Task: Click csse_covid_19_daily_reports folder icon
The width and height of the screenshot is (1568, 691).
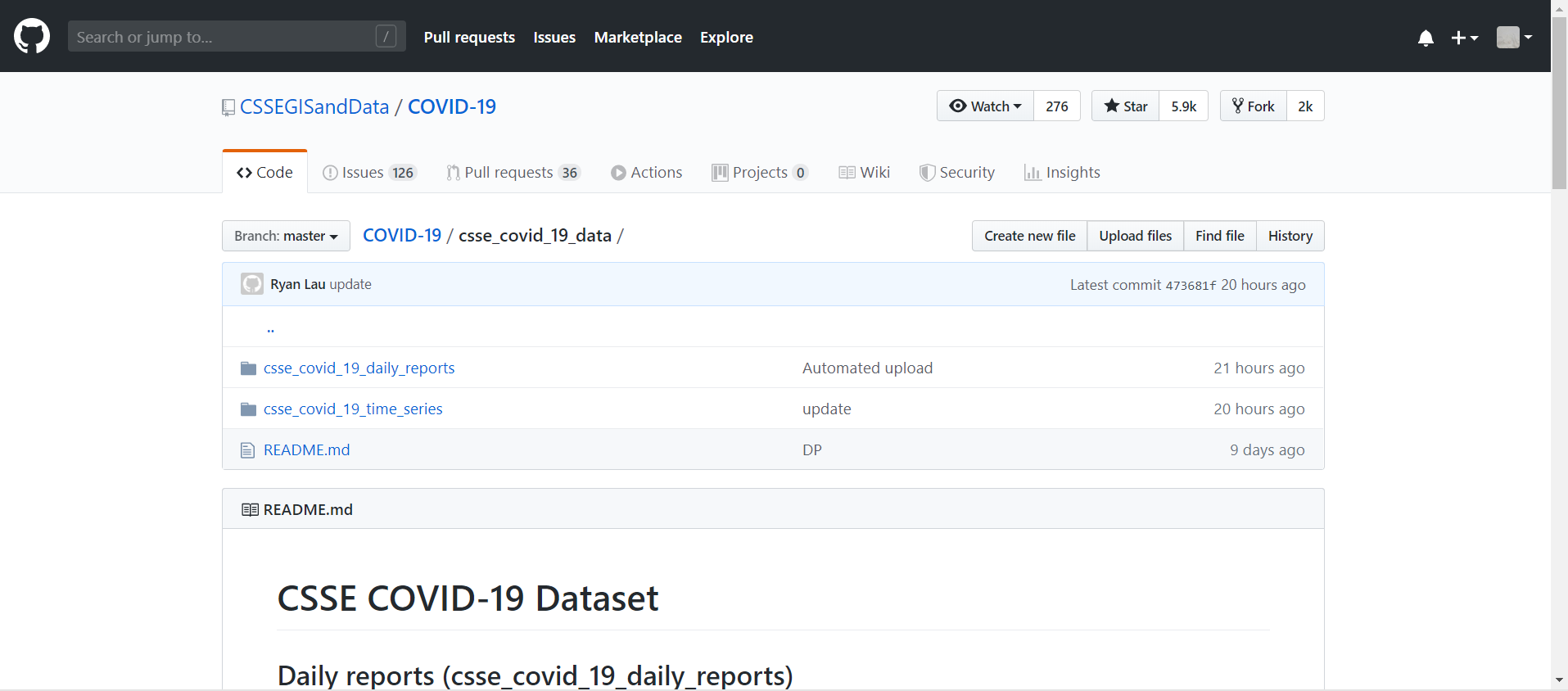Action: pos(248,368)
